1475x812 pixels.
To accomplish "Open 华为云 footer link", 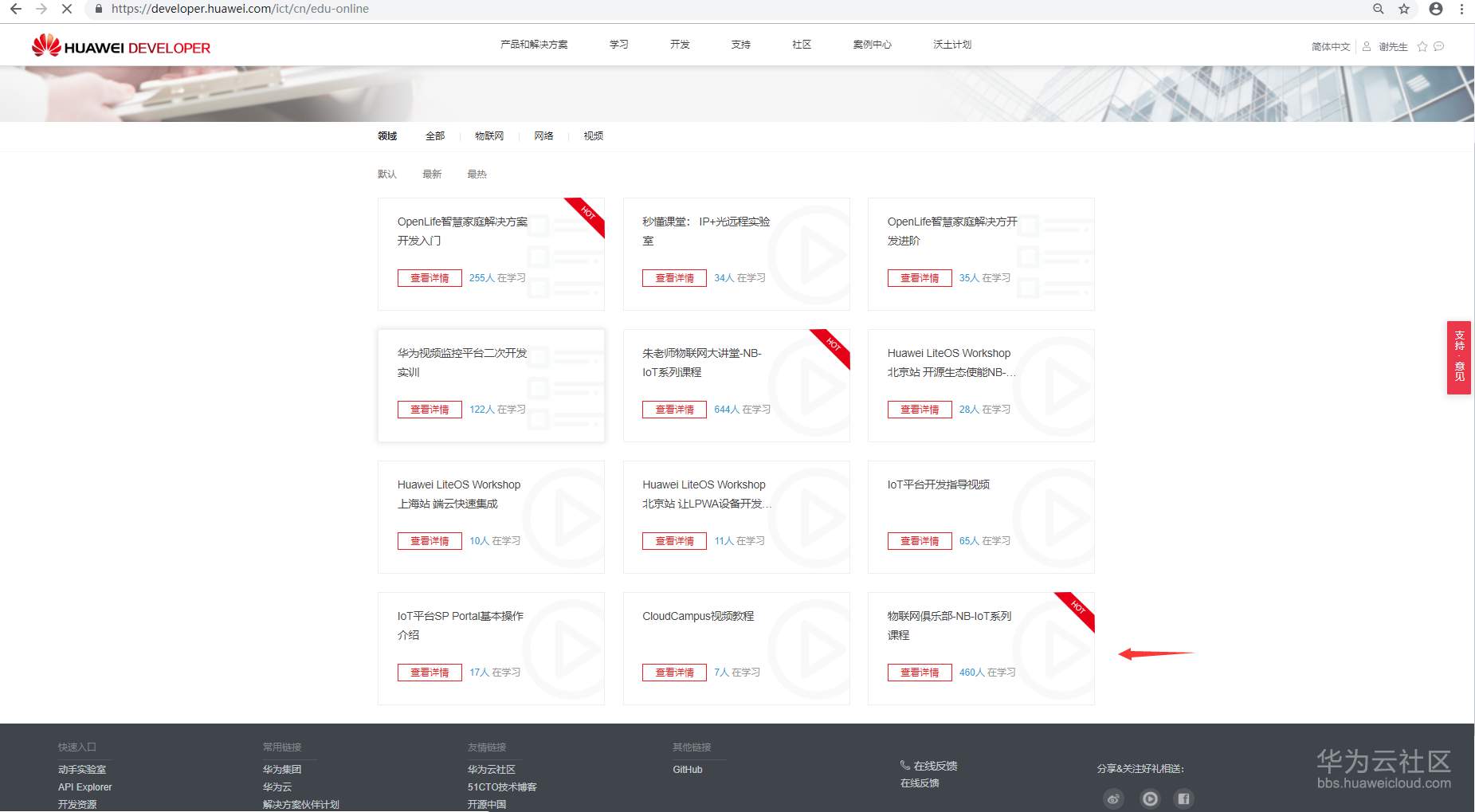I will [x=277, y=787].
